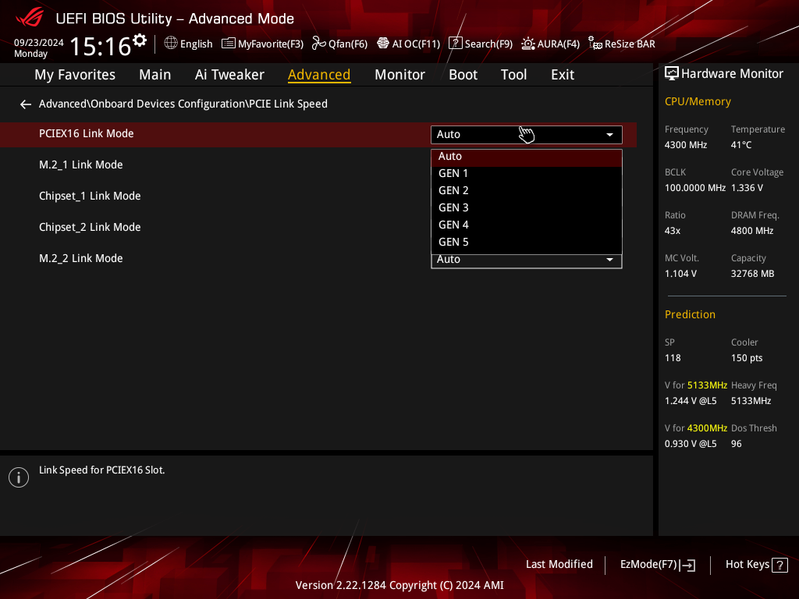The height and width of the screenshot is (599, 799).
Task: Click the 15:16 clock display
Action: coord(100,46)
